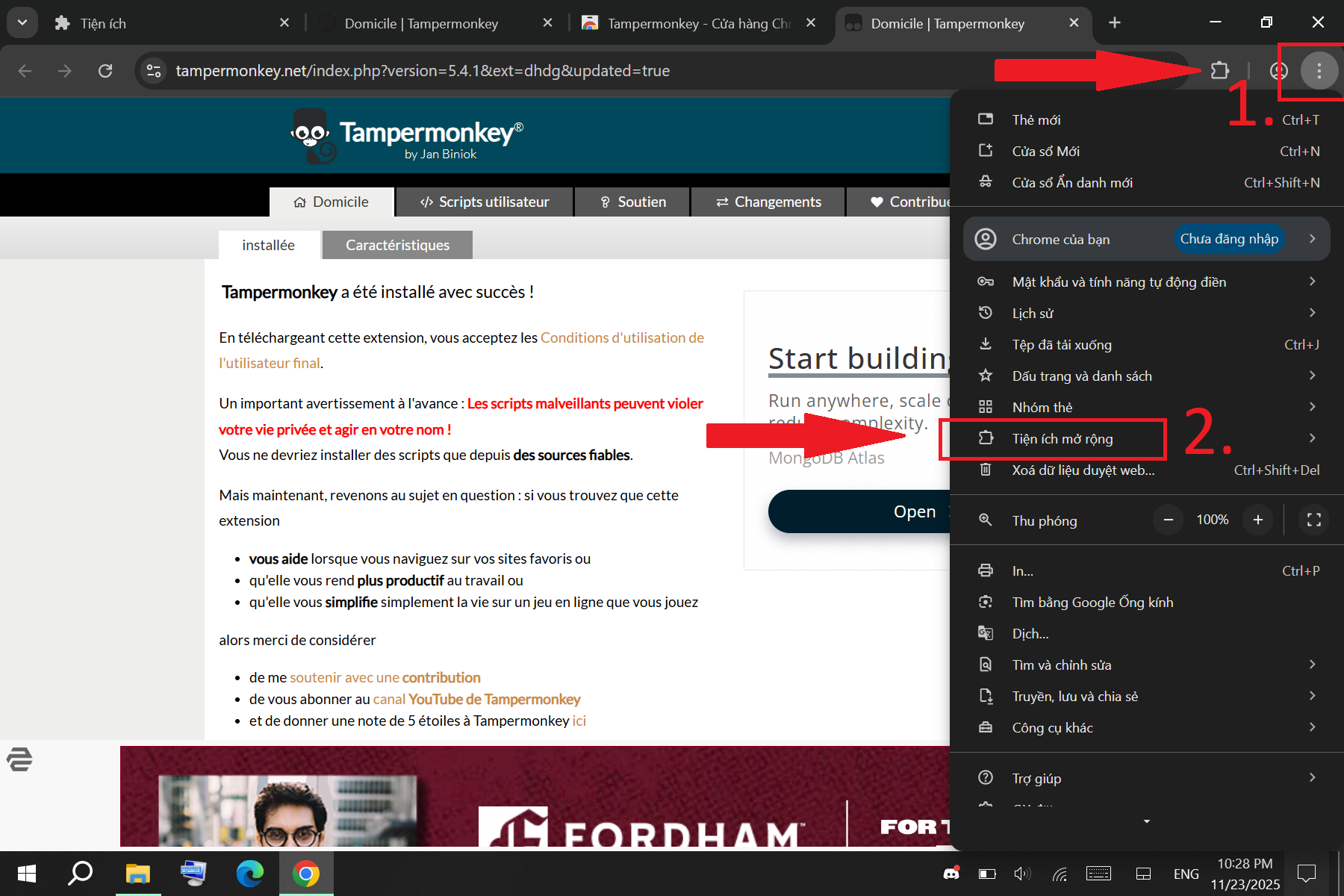Enter full screen via the zoom fullscreen icon

1313,520
